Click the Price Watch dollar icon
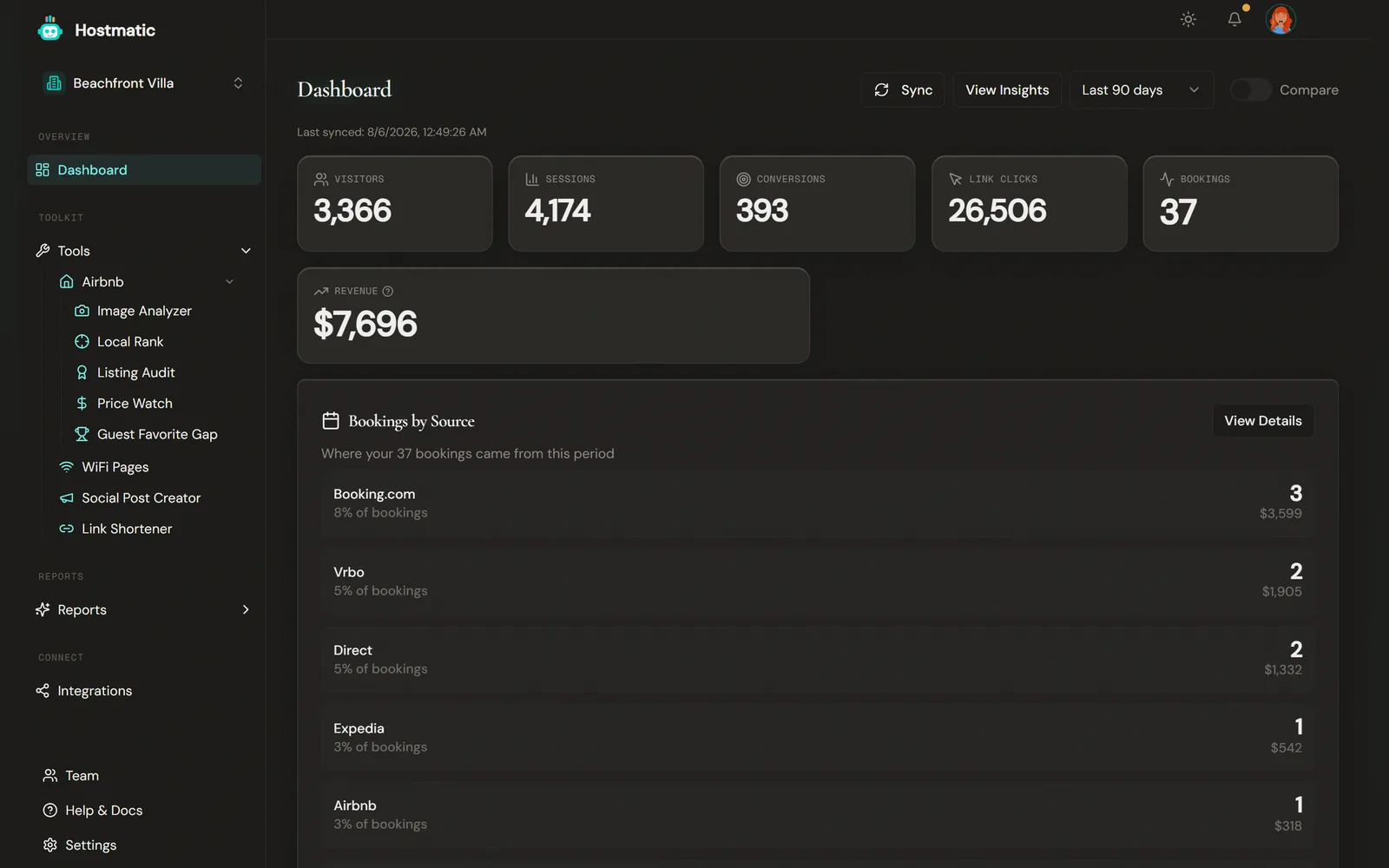The width and height of the screenshot is (1389, 868). pos(82,404)
